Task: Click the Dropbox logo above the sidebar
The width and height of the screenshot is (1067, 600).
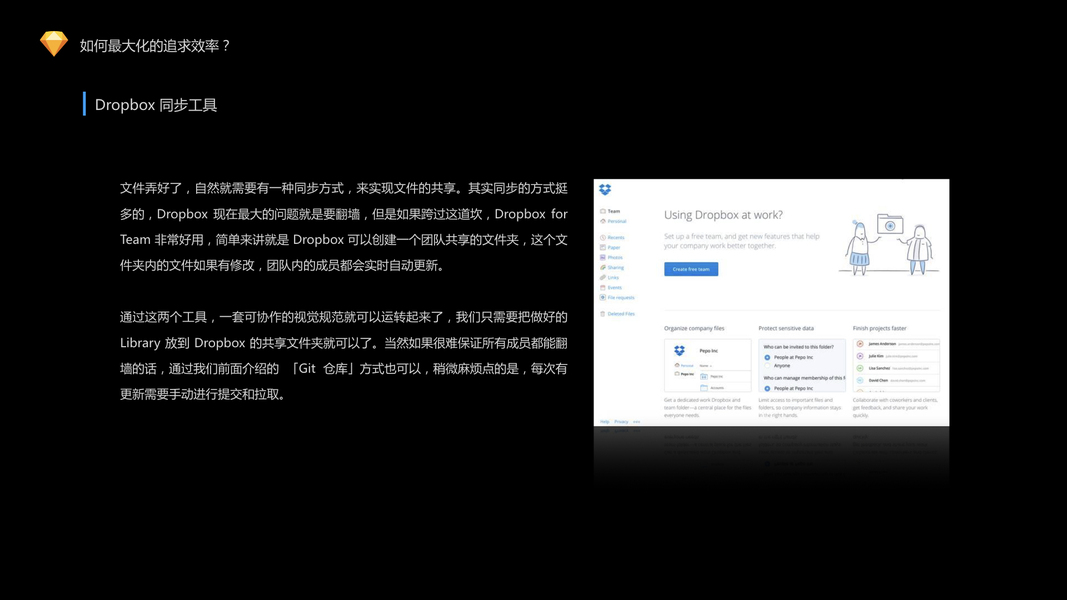Action: click(605, 189)
